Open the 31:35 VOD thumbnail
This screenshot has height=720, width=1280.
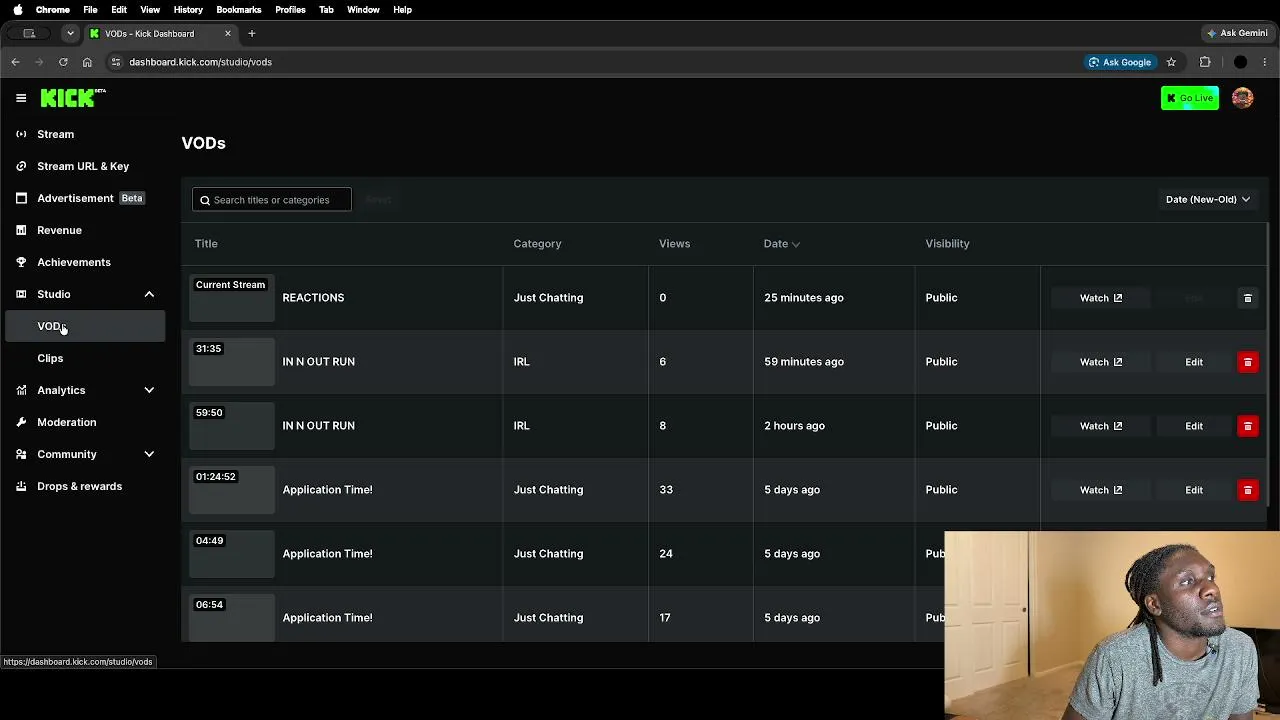(232, 362)
